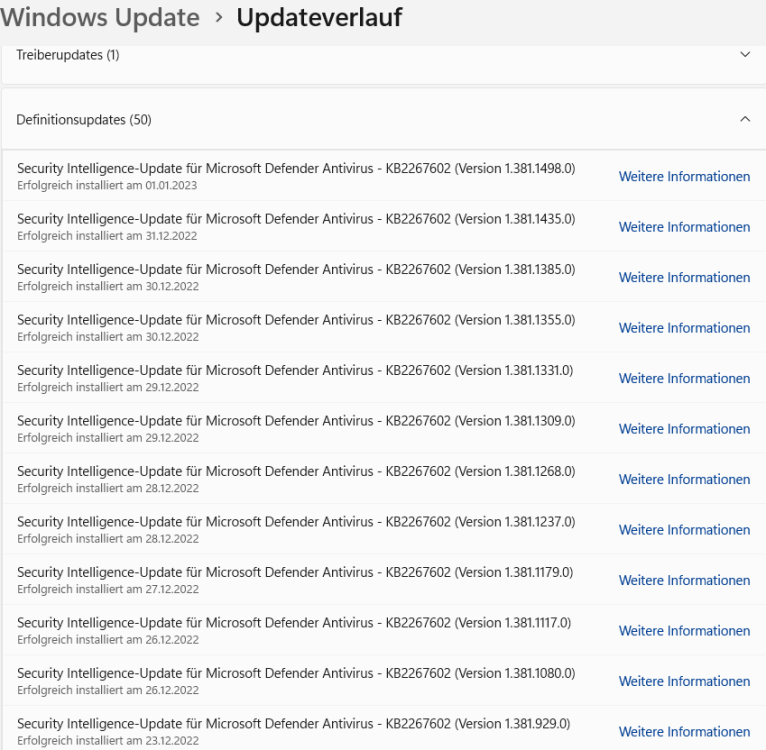This screenshot has height=750, width=766.
Task: Click the Updateverlauf page title
Action: click(x=319, y=18)
